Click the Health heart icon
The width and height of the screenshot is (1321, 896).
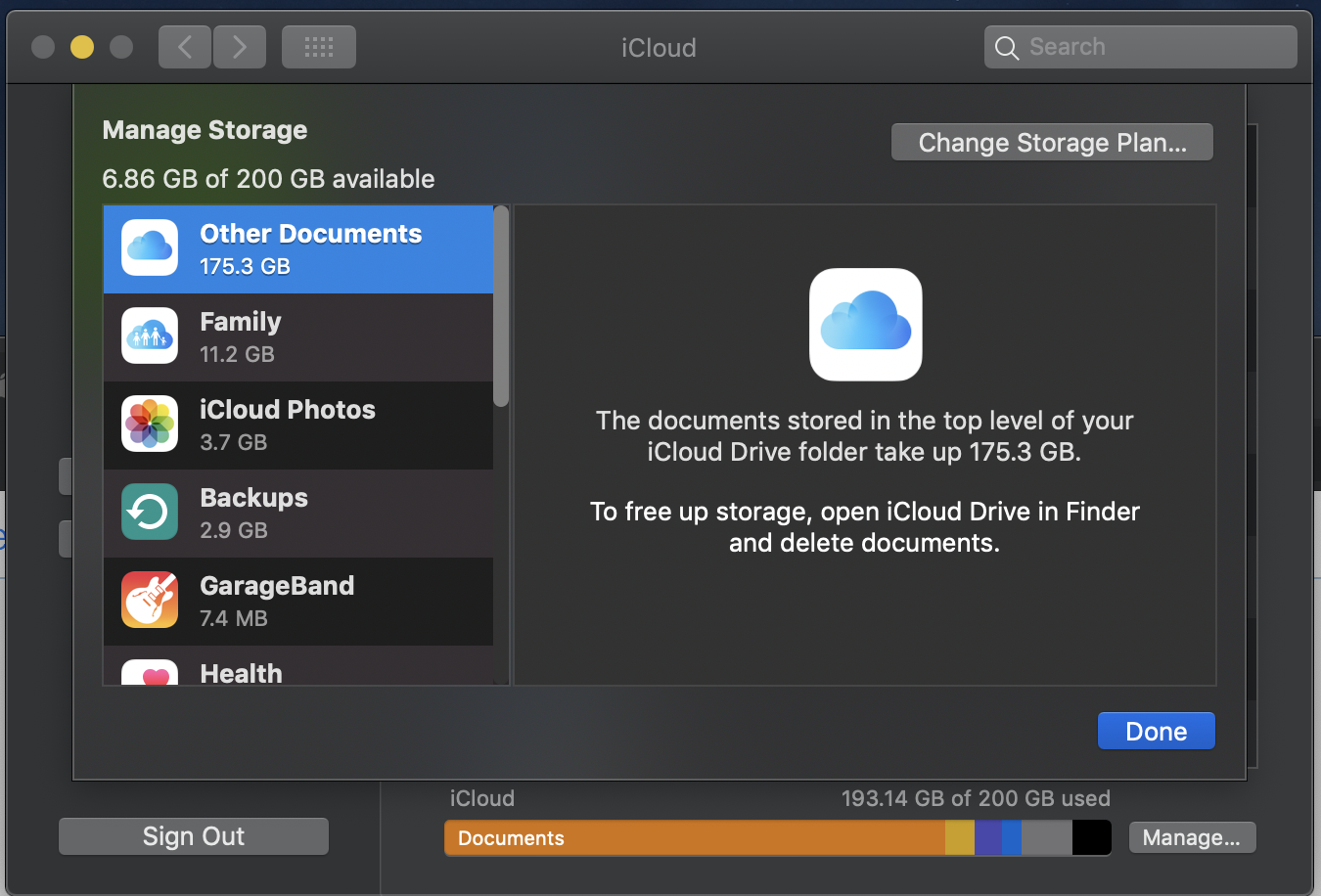pyautogui.click(x=150, y=672)
